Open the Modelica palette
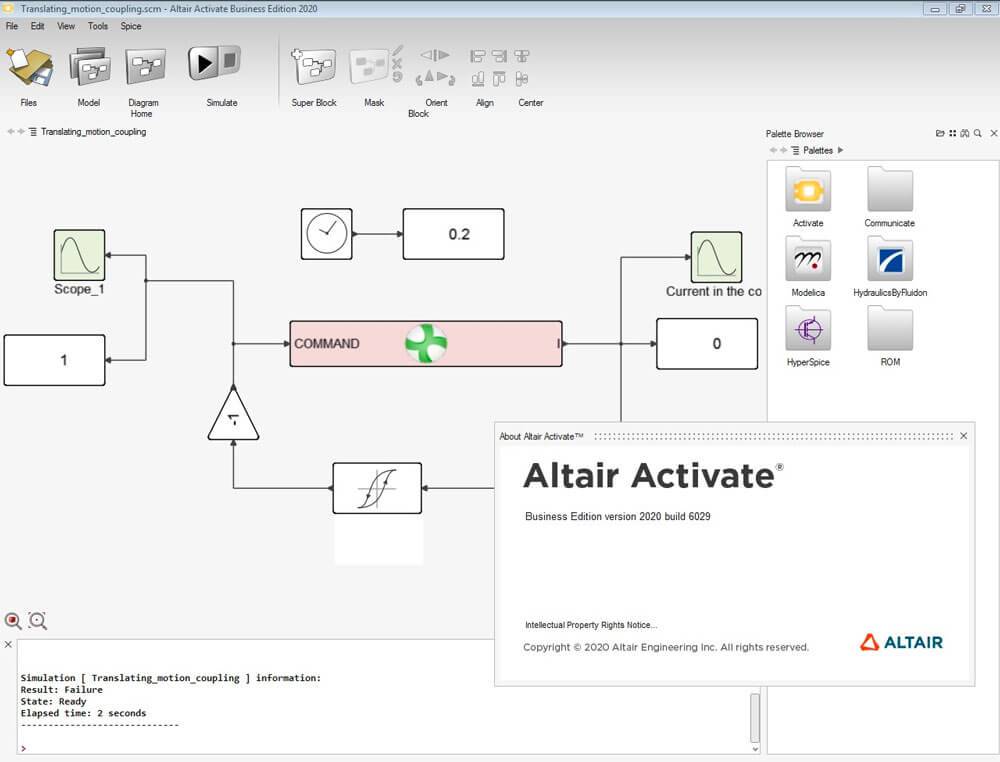 click(x=808, y=261)
